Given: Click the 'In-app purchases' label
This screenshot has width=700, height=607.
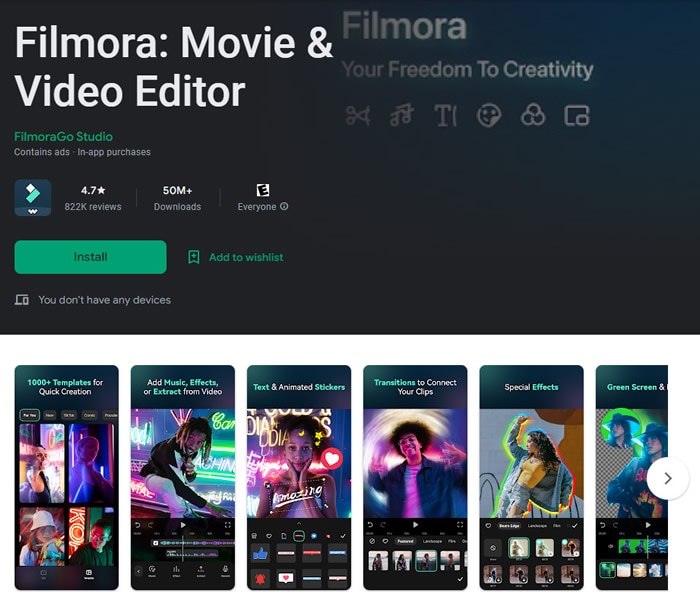Looking at the screenshot, I should tap(114, 152).
